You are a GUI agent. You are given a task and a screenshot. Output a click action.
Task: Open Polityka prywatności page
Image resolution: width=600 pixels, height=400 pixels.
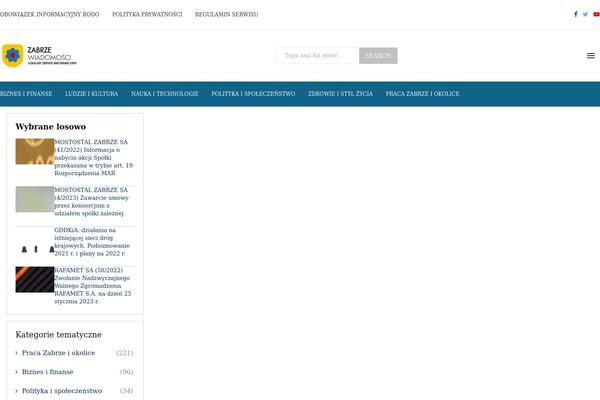coord(147,15)
